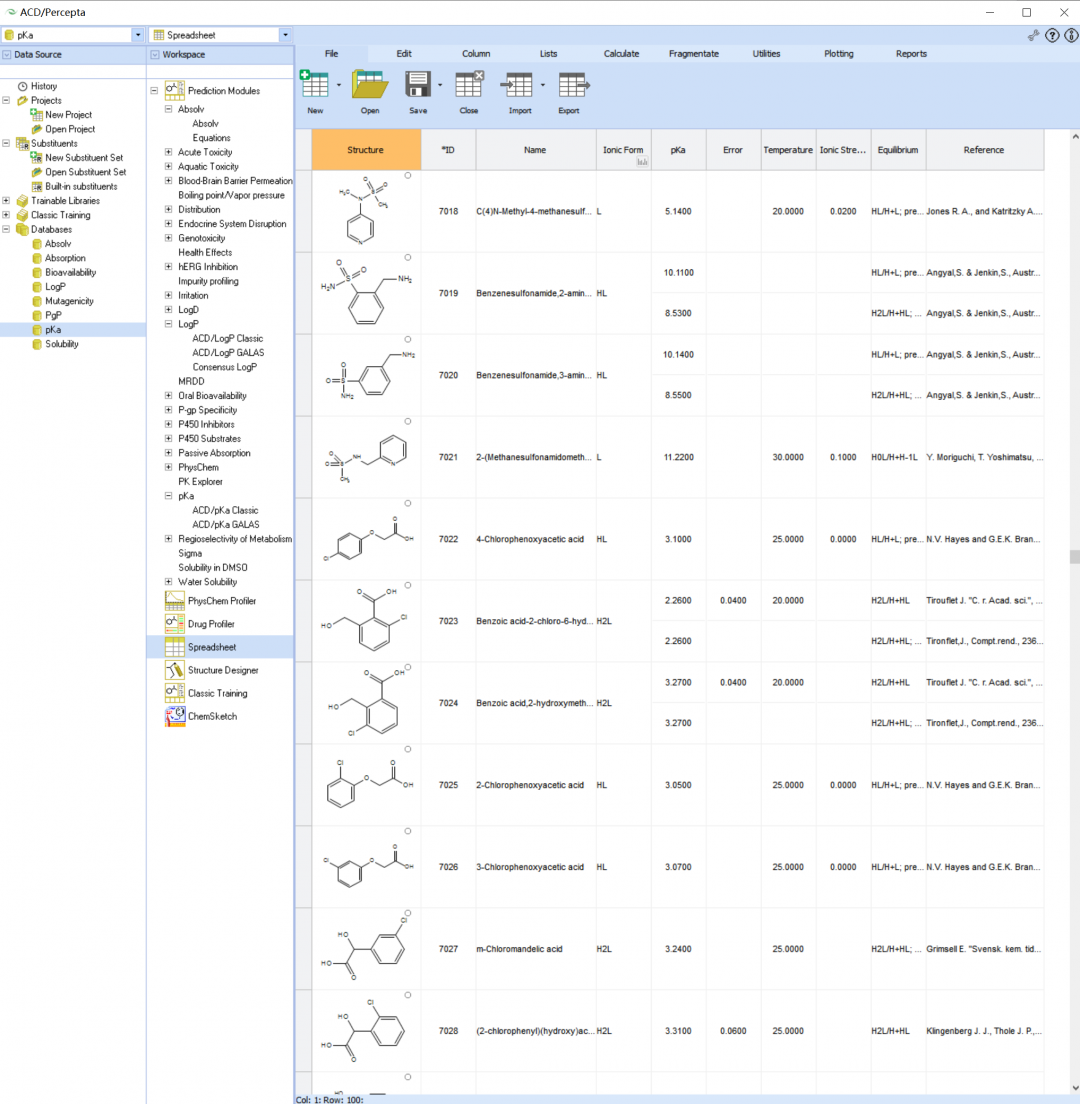This screenshot has width=1080, height=1104.
Task: Launch the Structure Designer module
Action: pyautogui.click(x=222, y=670)
